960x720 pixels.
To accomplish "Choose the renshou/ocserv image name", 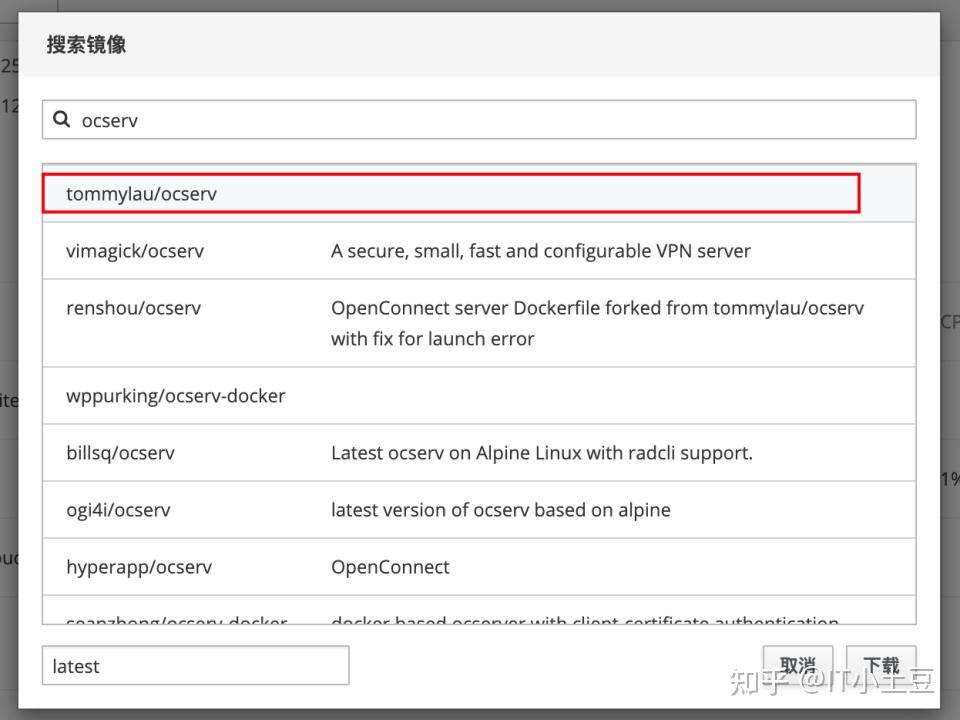I will (134, 308).
